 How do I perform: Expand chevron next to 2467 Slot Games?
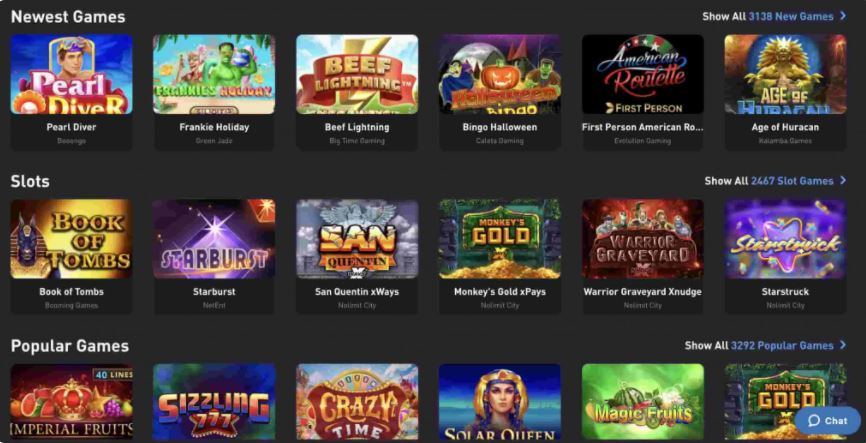(843, 181)
